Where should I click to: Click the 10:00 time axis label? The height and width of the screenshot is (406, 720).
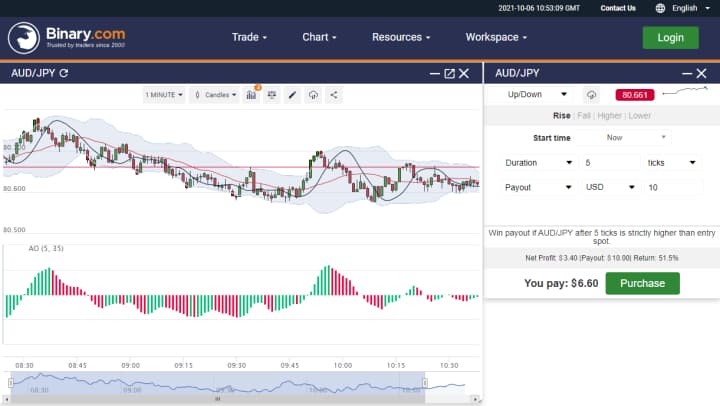point(343,366)
